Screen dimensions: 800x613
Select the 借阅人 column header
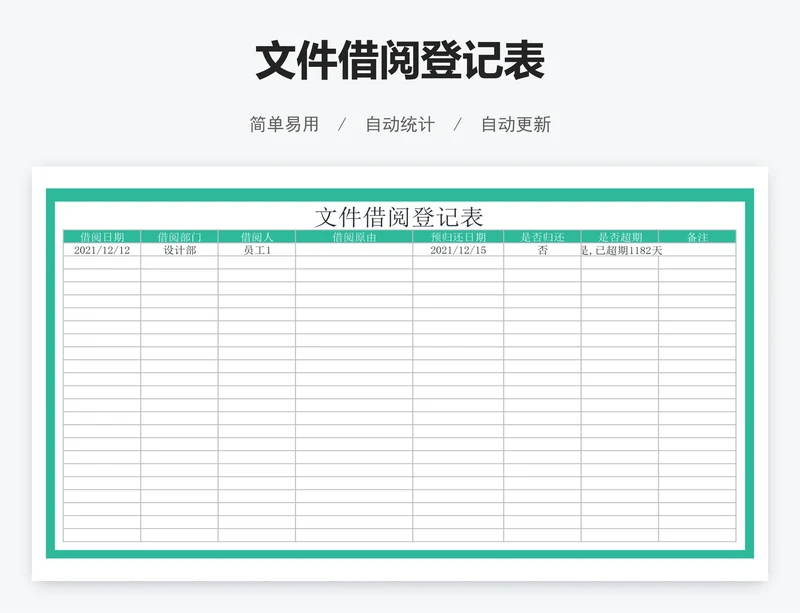[257, 237]
